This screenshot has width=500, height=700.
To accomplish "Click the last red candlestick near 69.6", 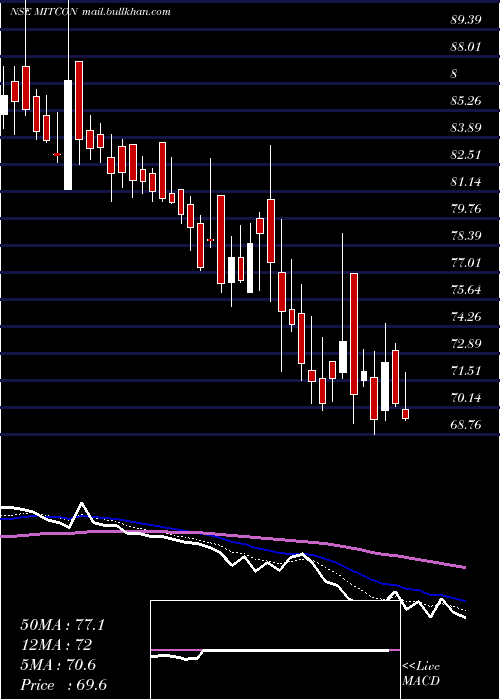I will point(406,414).
